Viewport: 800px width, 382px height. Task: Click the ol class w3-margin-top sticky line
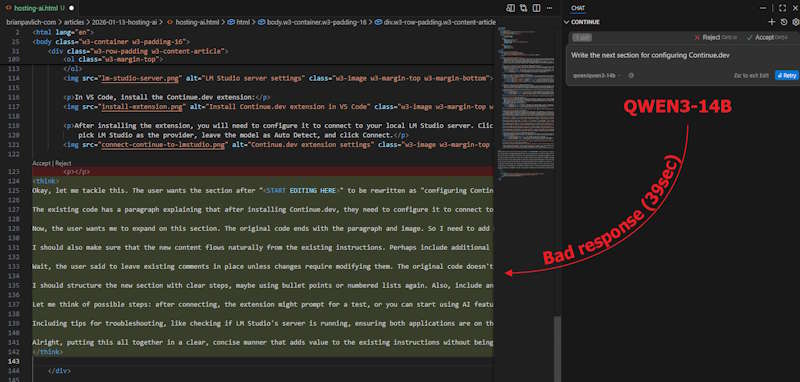pos(113,59)
